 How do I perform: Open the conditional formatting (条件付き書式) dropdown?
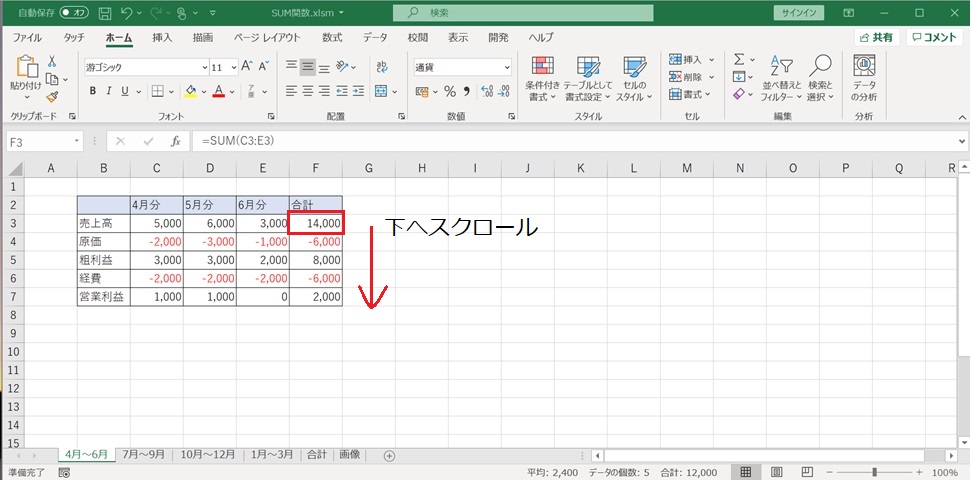(x=543, y=78)
